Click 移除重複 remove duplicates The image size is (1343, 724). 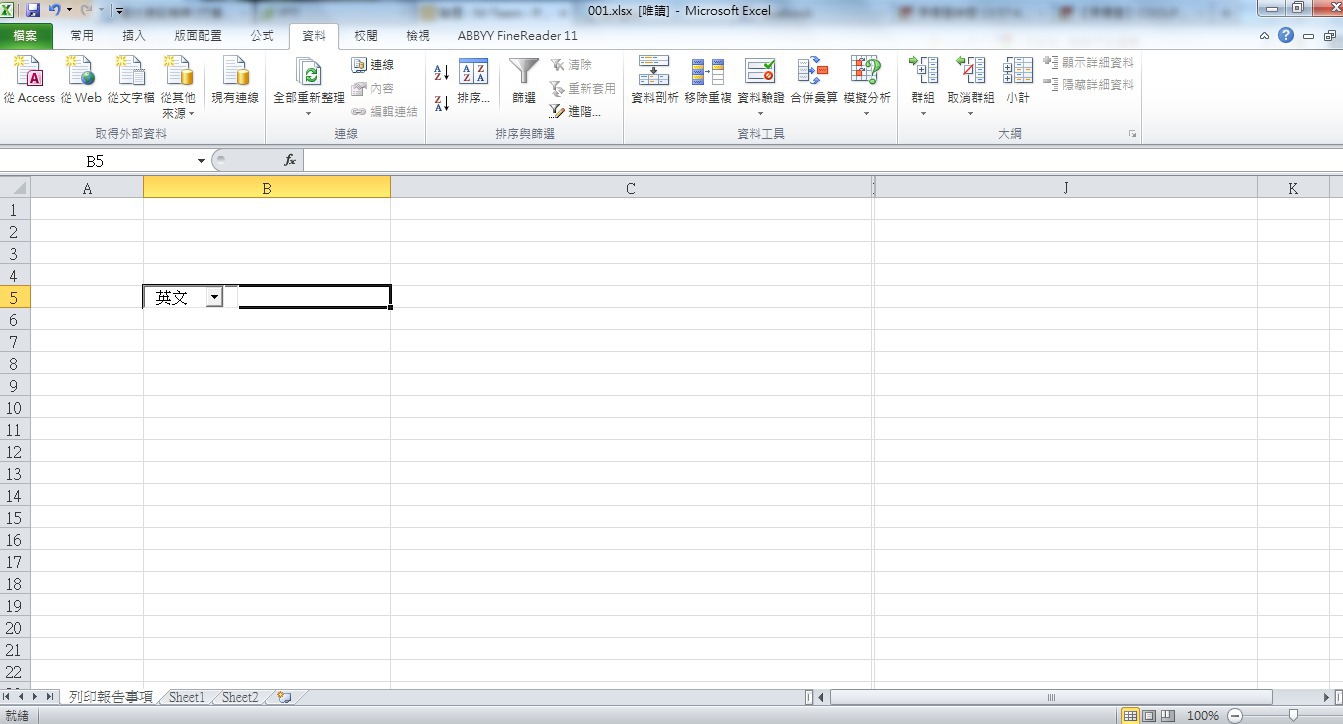click(x=708, y=80)
